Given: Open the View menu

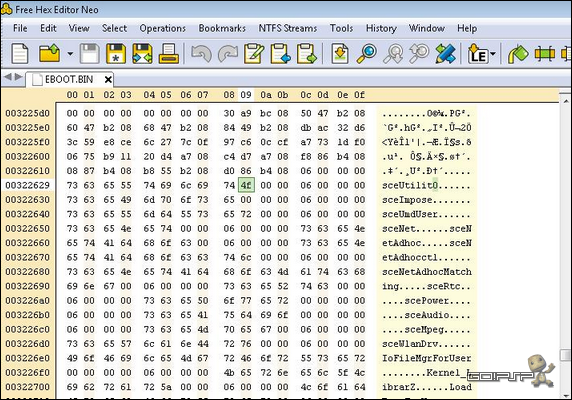Looking at the screenshot, I should [x=79, y=28].
